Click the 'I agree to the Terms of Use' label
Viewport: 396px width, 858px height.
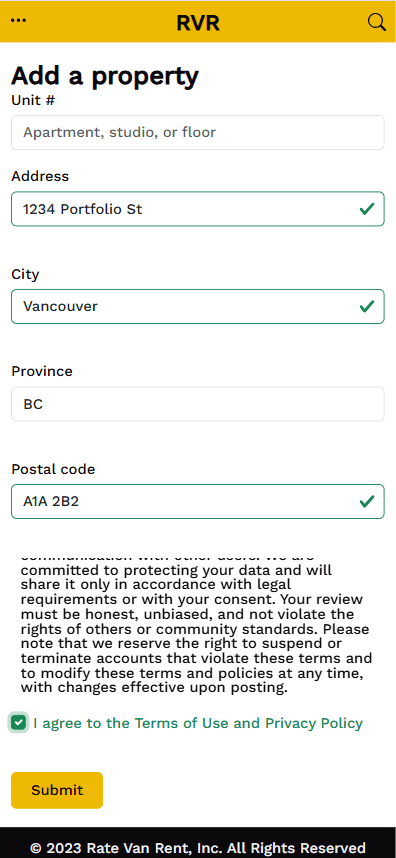[x=198, y=723]
